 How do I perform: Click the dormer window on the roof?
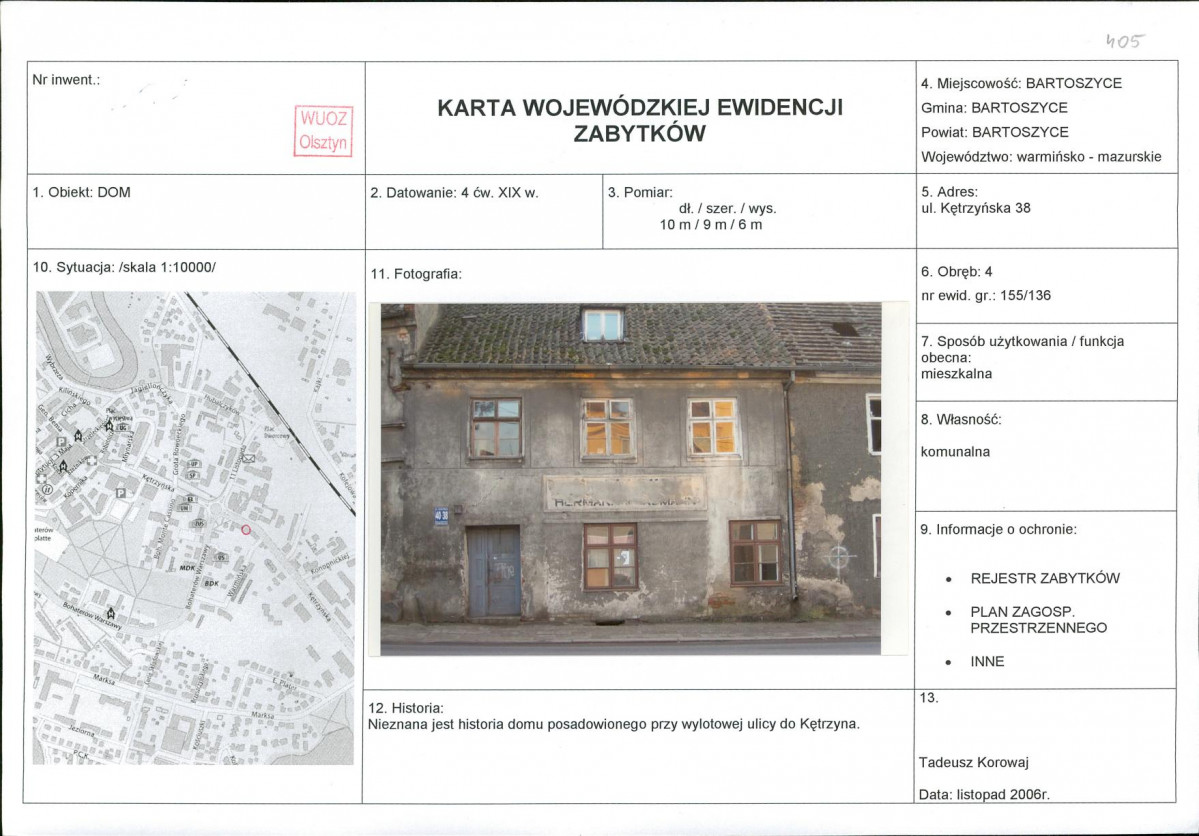point(603,324)
